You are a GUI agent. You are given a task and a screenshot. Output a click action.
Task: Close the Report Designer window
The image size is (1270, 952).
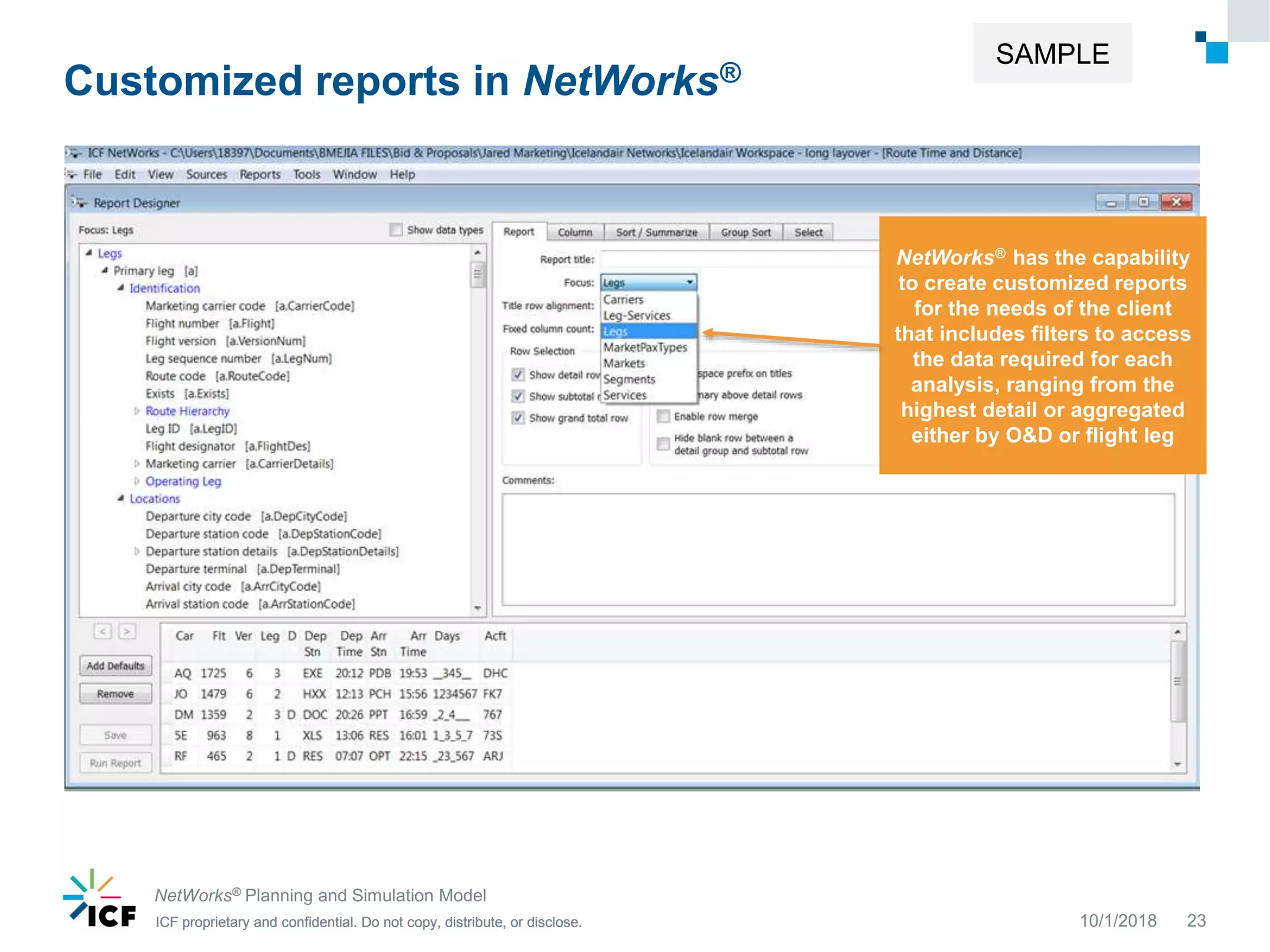pos(1176,202)
